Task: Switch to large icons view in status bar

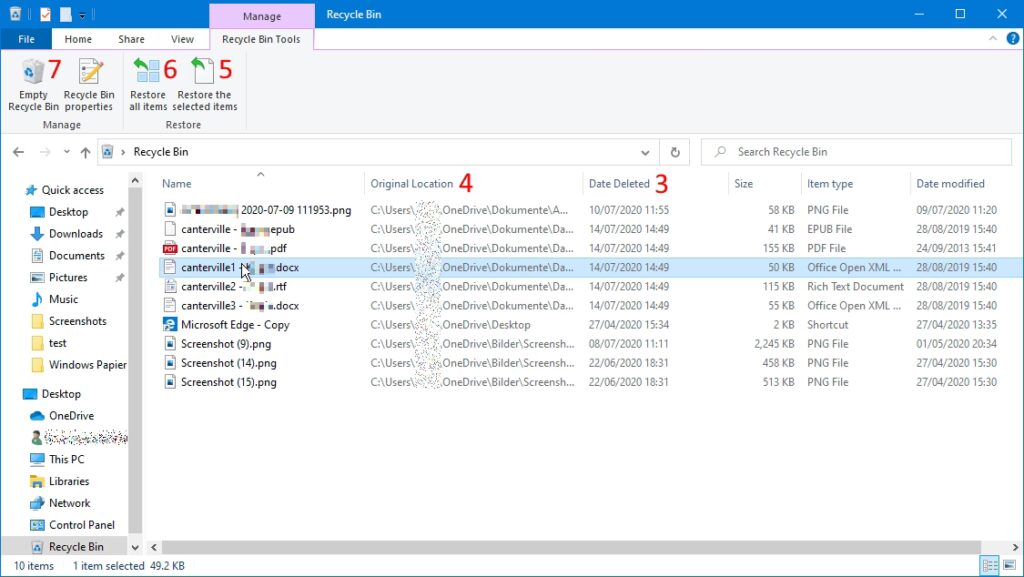Action: point(1007,566)
